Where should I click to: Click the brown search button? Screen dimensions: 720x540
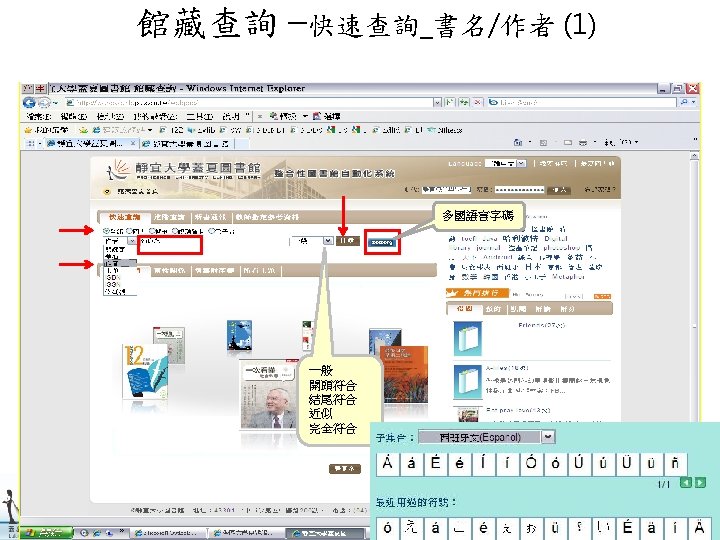(348, 241)
